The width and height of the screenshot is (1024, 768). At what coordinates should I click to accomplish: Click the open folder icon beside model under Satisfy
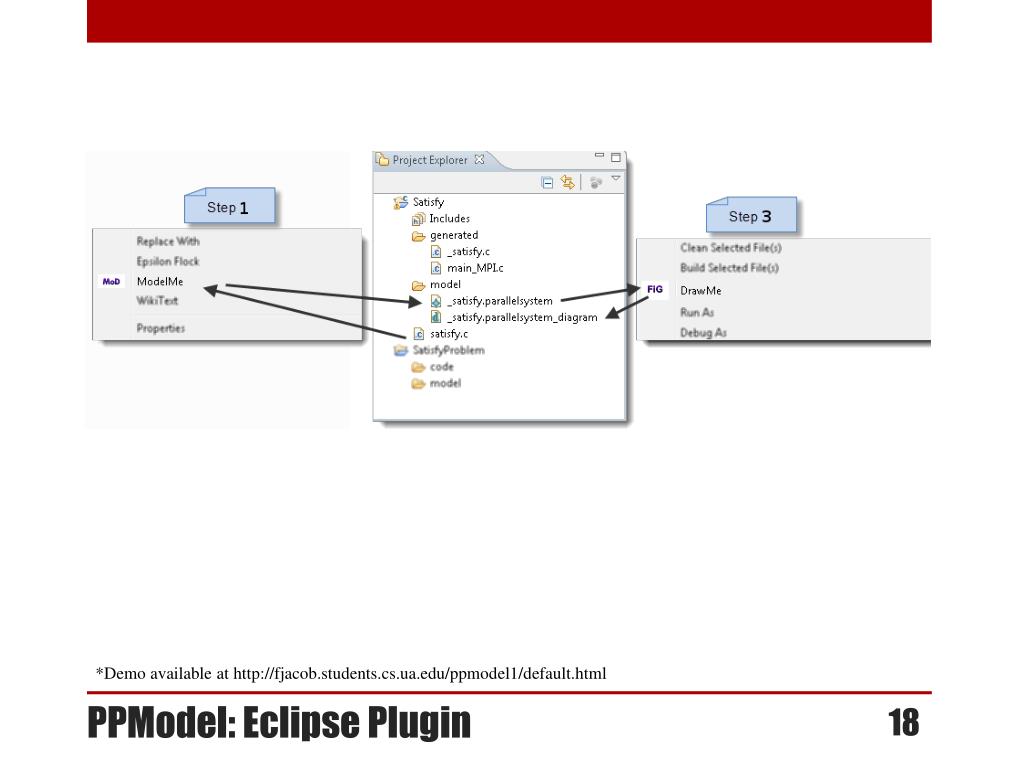click(x=419, y=285)
